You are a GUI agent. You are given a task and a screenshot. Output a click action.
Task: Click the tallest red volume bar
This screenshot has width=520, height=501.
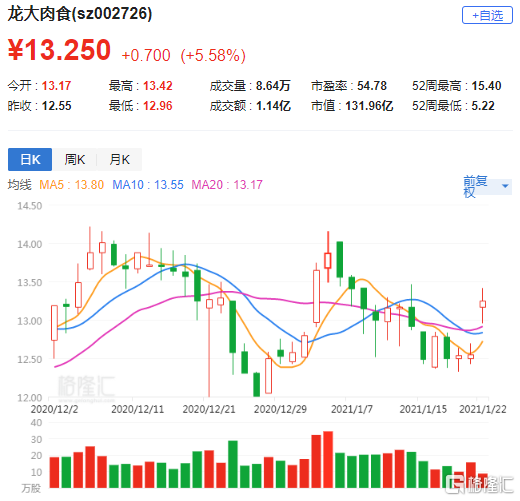pos(328,460)
